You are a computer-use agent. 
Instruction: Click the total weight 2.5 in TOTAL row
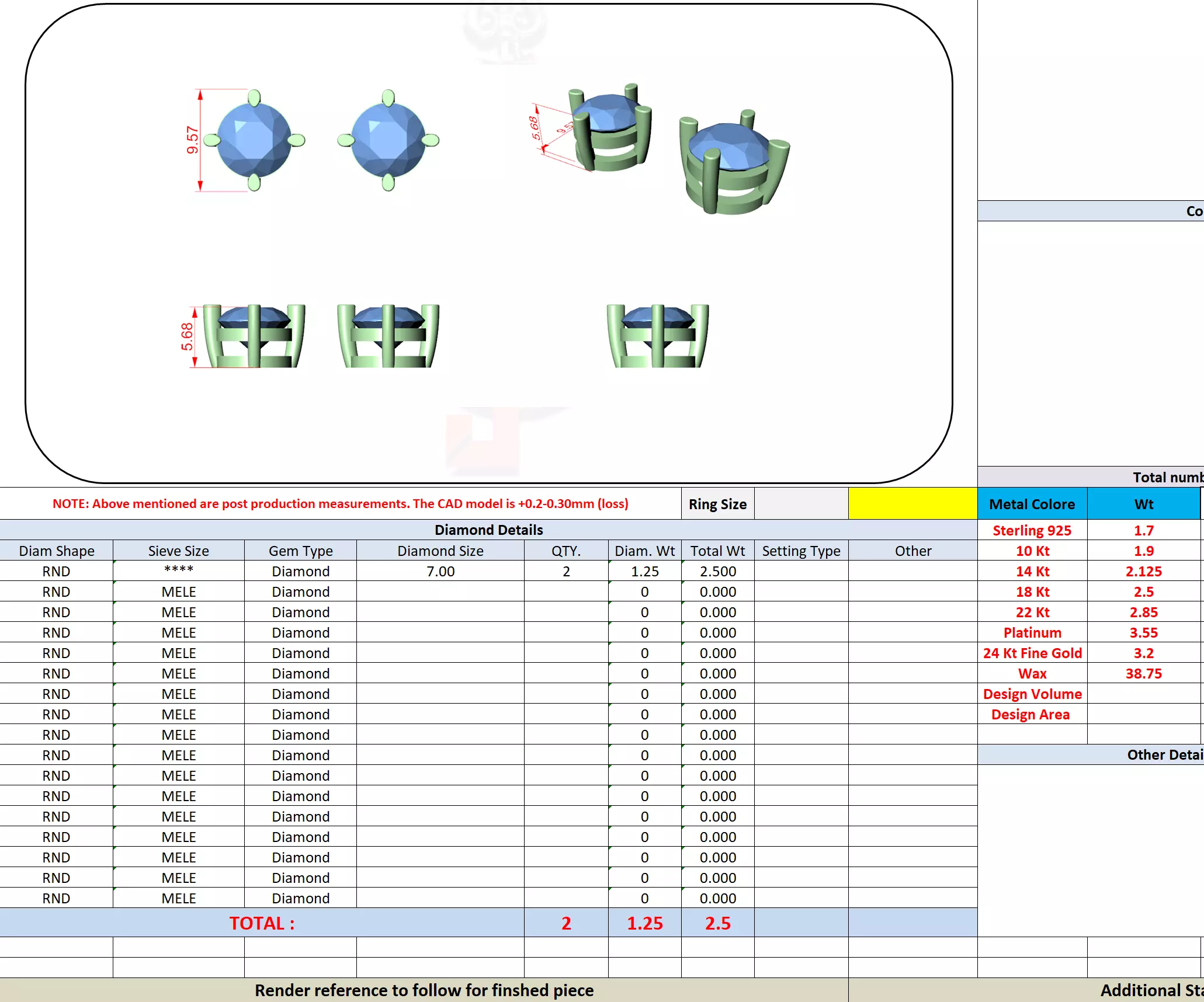[x=717, y=923]
